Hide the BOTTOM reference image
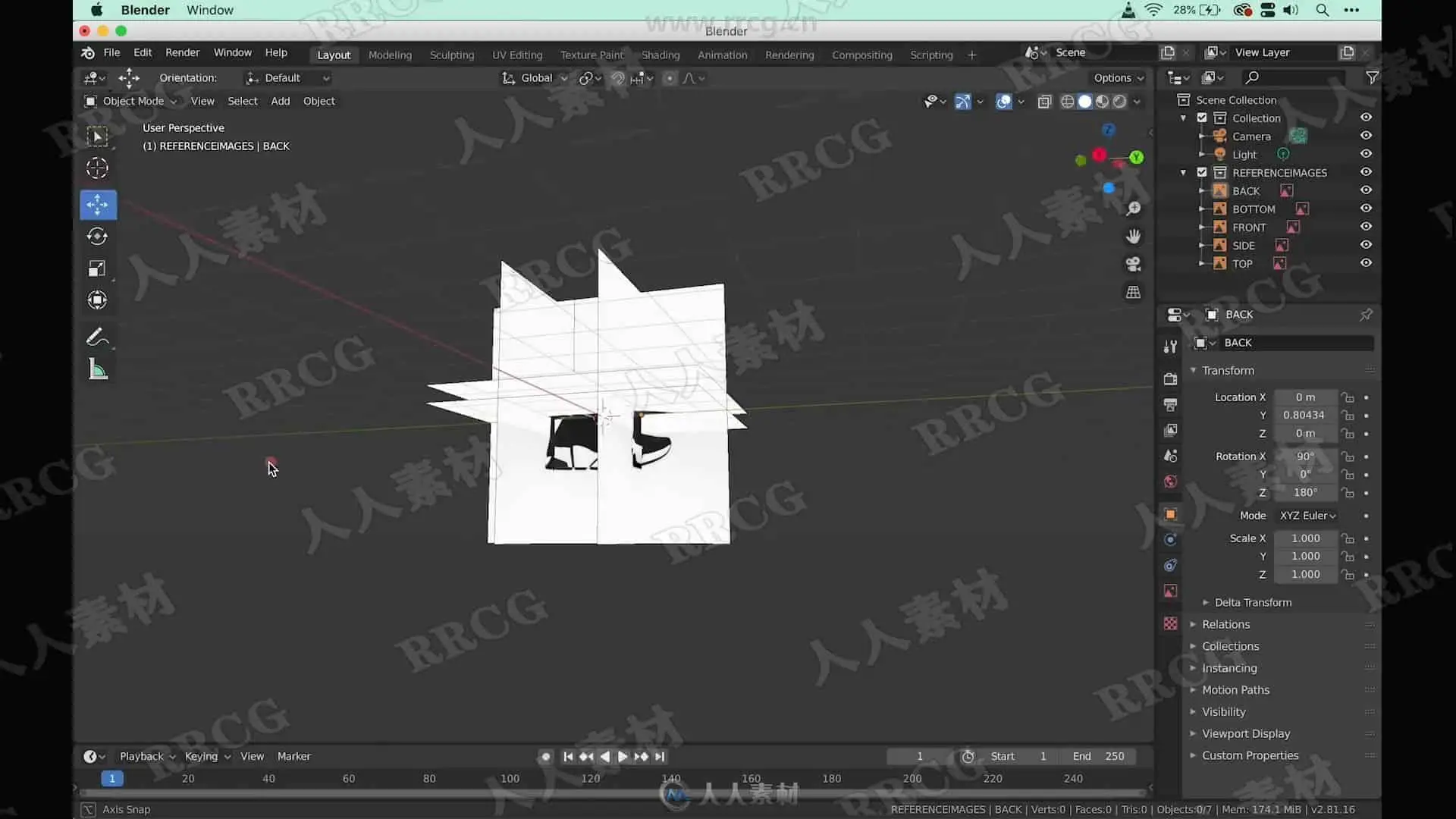This screenshot has width=1456, height=819. tap(1366, 209)
